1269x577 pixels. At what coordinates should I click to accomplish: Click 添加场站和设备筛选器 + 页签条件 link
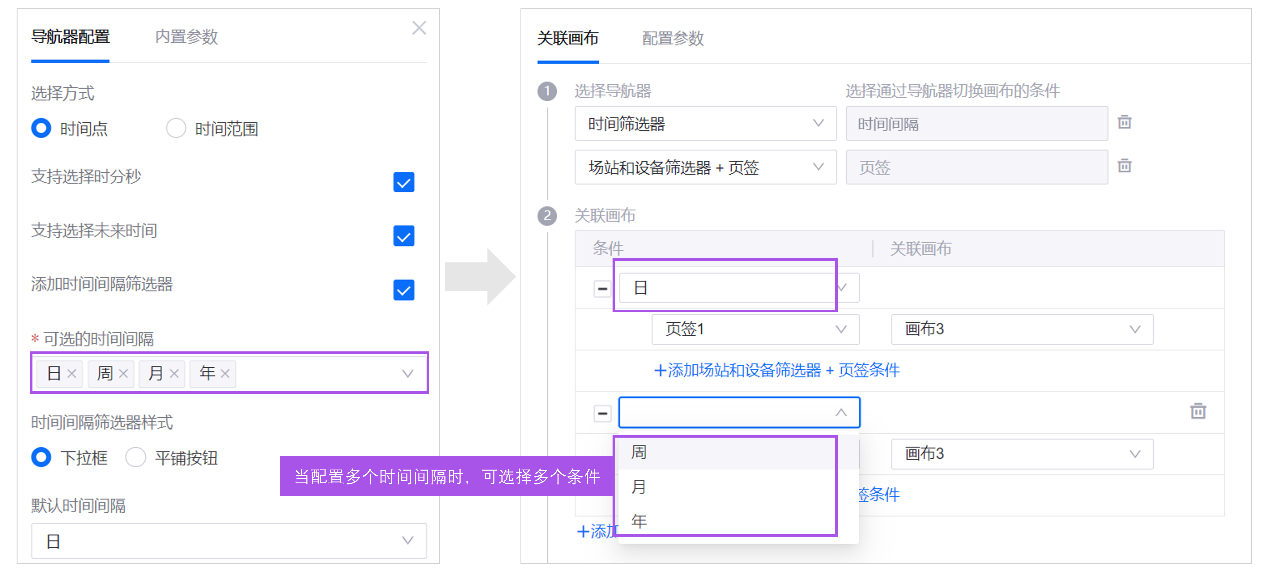tap(777, 370)
